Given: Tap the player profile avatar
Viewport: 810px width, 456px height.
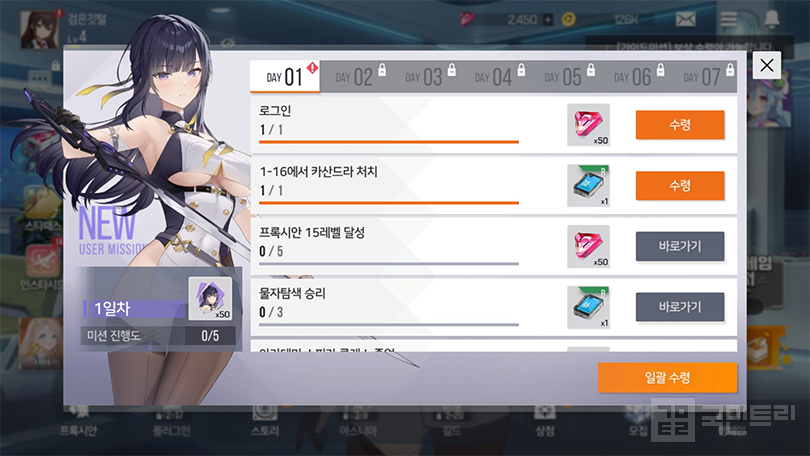Looking at the screenshot, I should click(x=40, y=30).
